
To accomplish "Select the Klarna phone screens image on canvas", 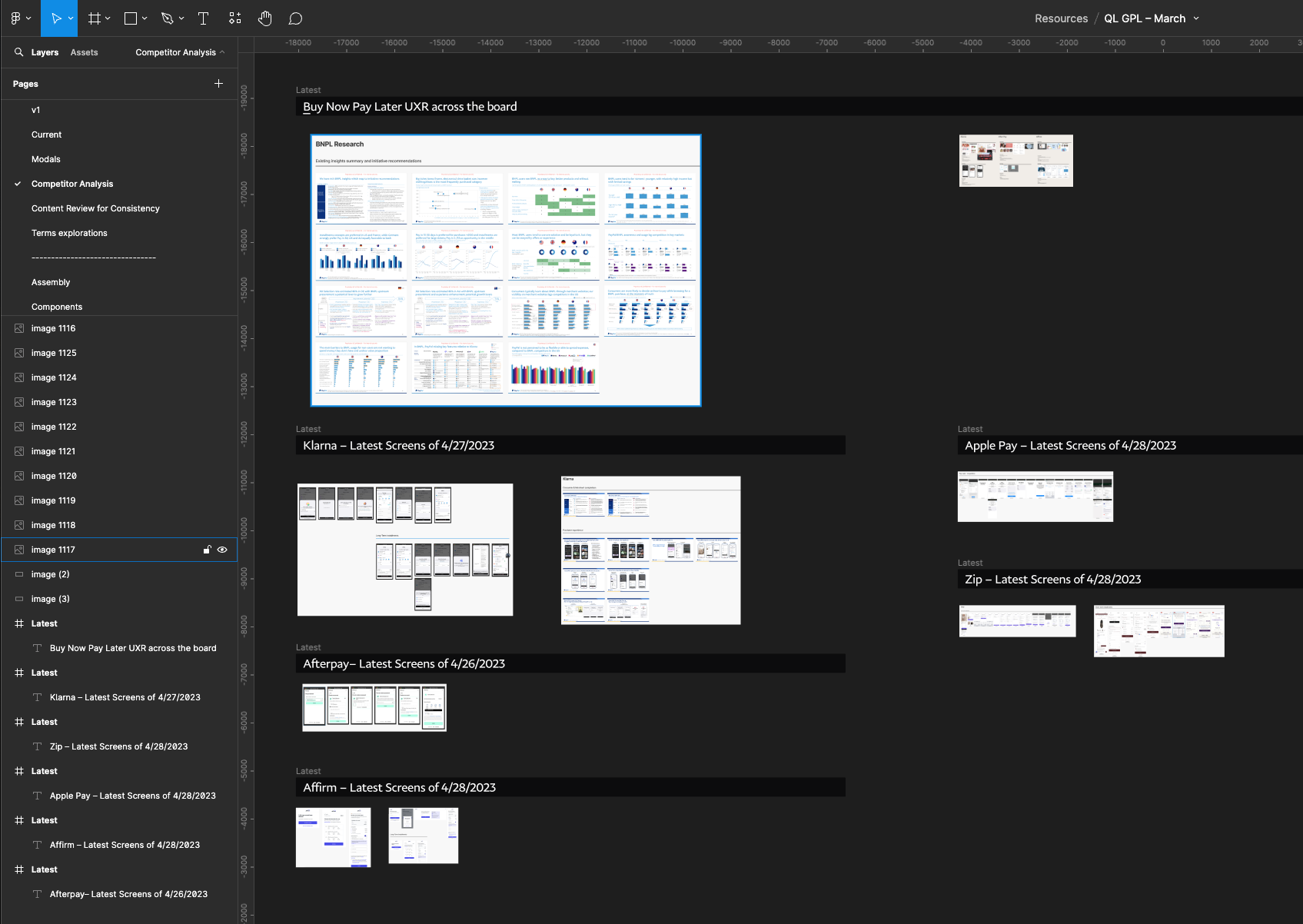I will click(x=405, y=550).
